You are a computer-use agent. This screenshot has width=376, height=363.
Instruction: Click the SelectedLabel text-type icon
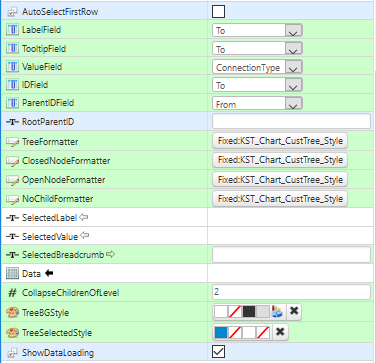tap(12, 218)
